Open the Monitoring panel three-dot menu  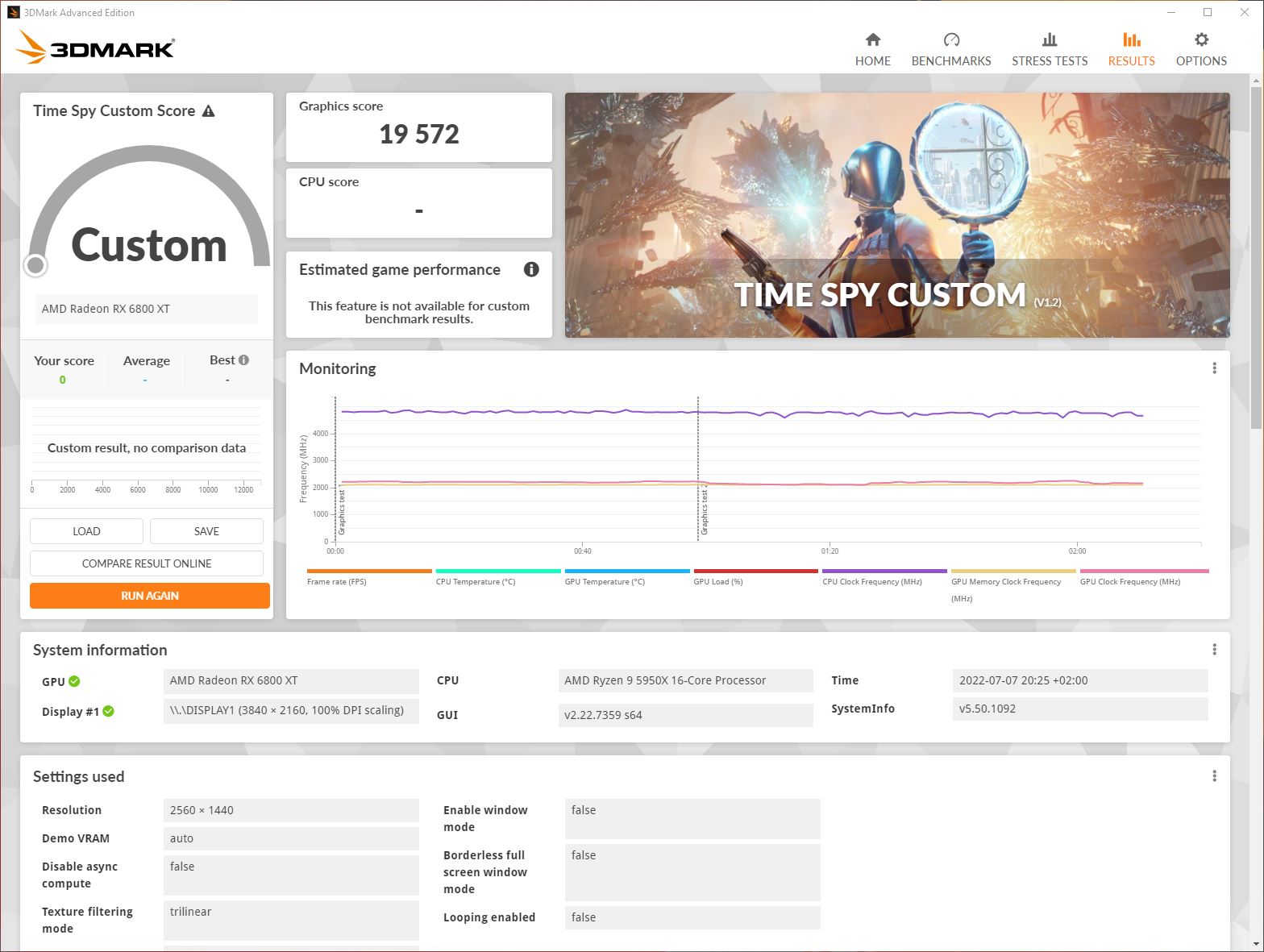1214,368
